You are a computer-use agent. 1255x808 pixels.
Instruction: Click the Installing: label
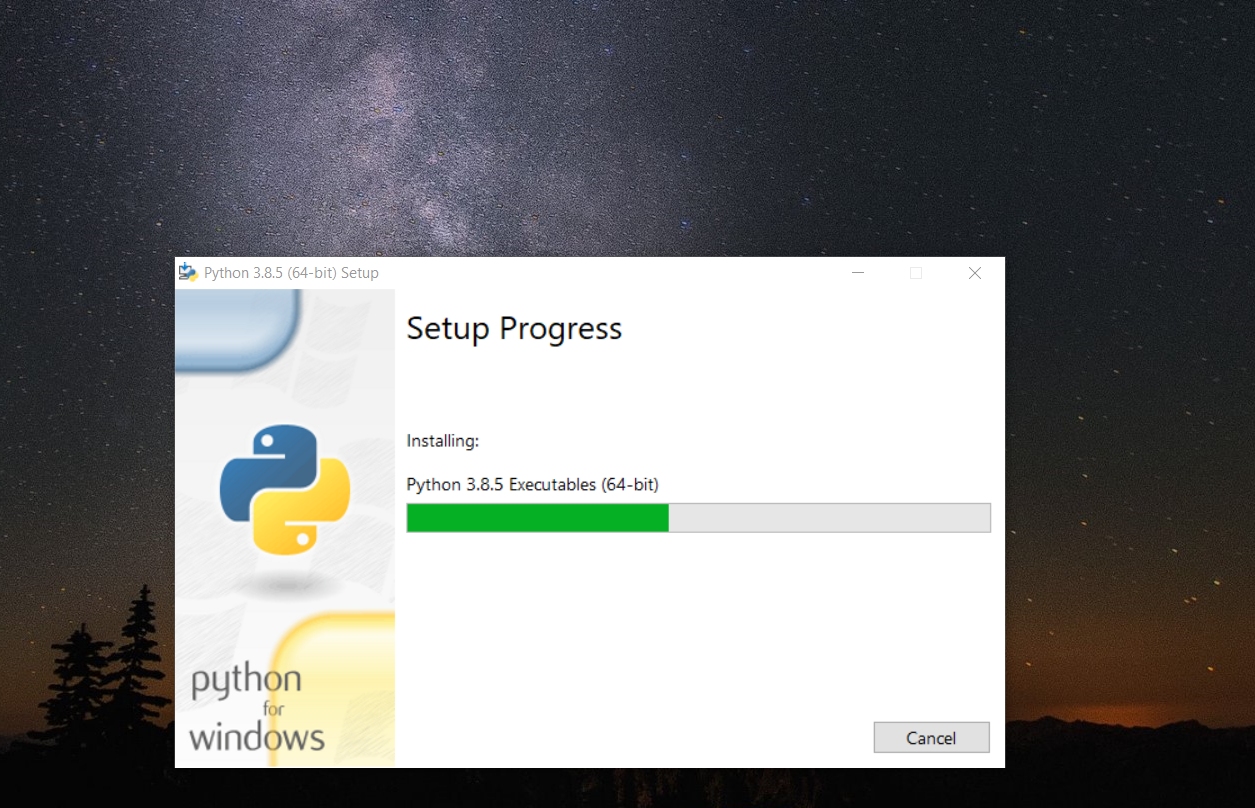pyautogui.click(x=443, y=441)
